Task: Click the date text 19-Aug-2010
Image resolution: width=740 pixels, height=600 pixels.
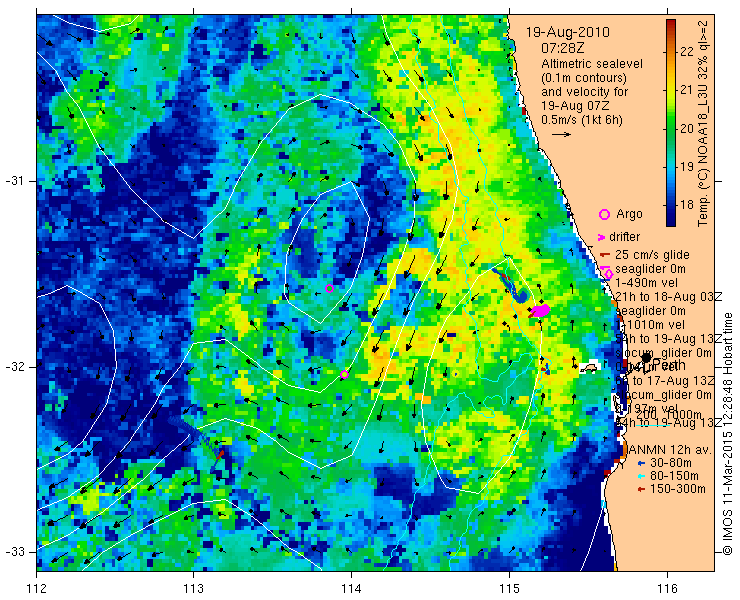Action: pyautogui.click(x=568, y=33)
